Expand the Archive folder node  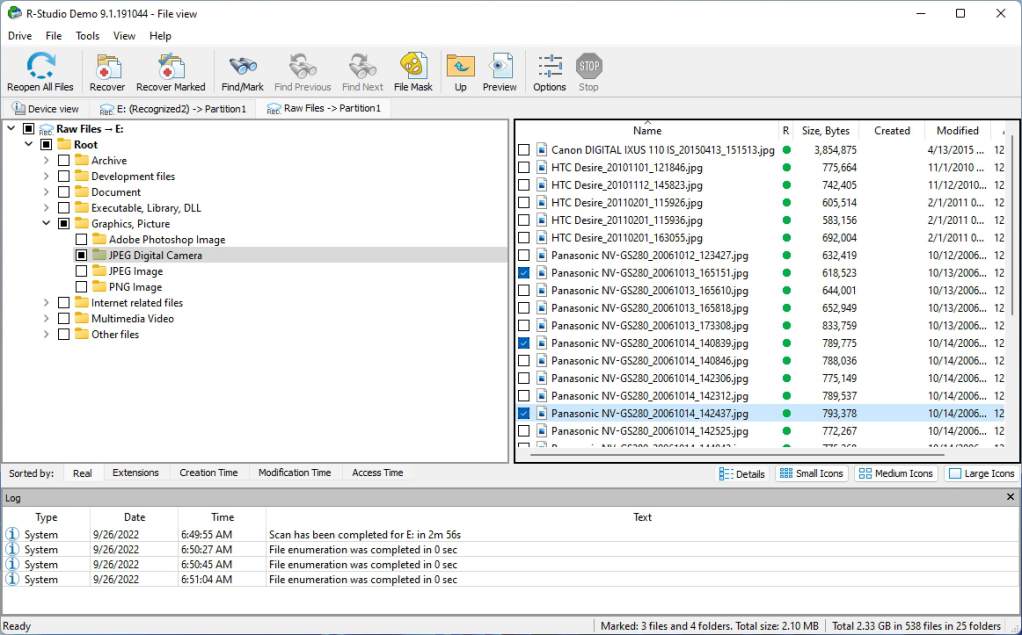point(46,160)
